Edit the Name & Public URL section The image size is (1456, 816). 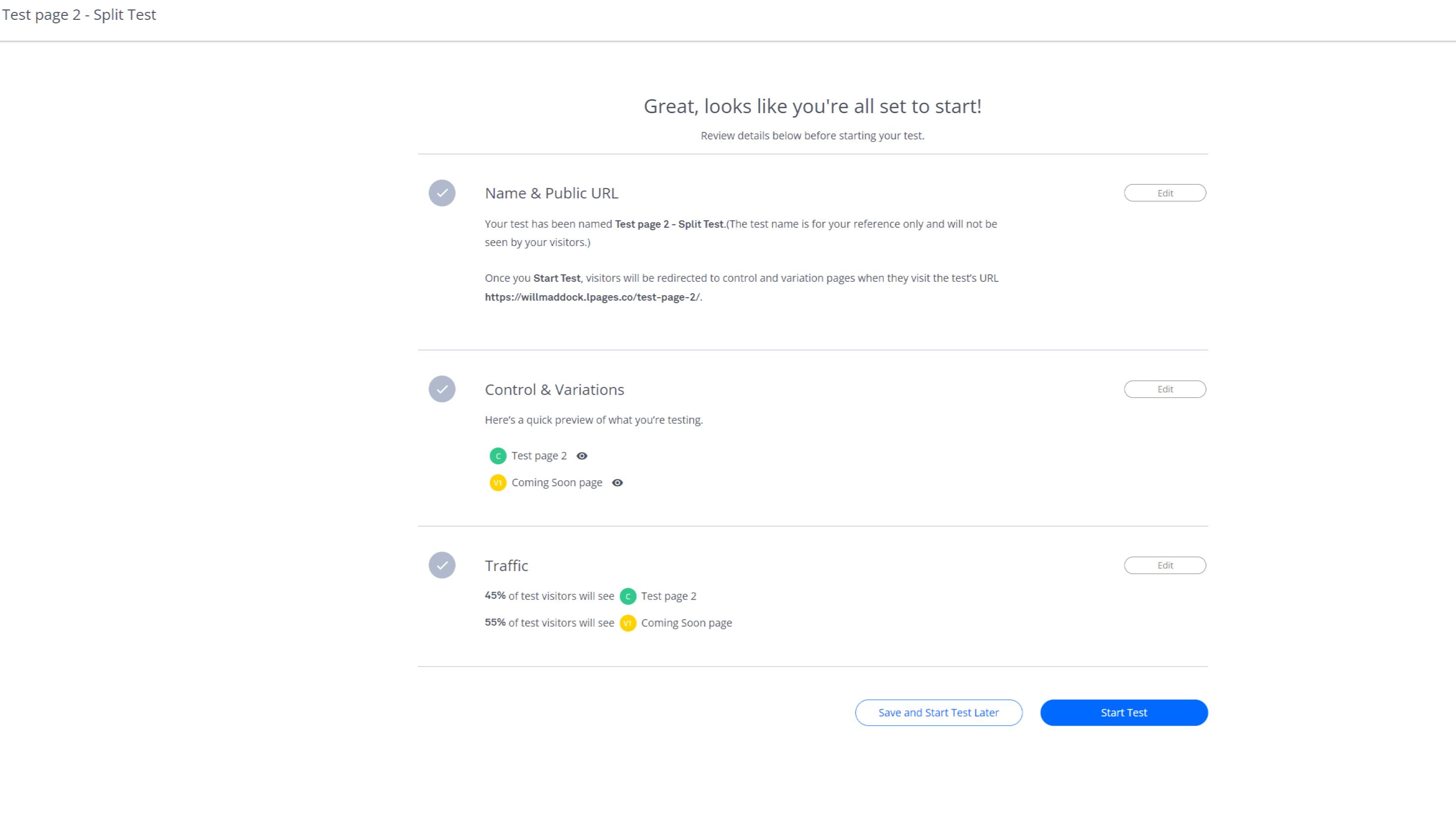[x=1165, y=192]
